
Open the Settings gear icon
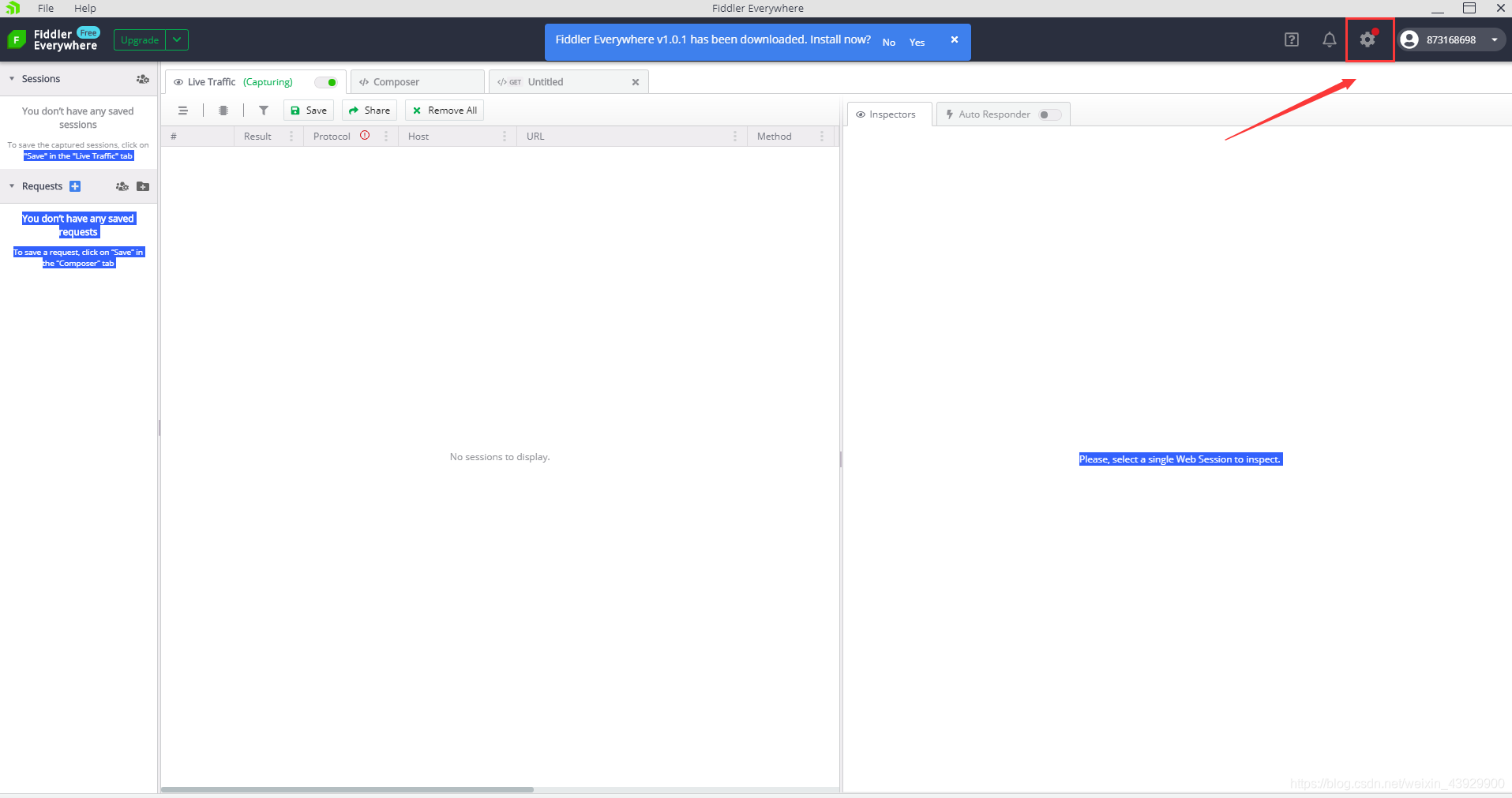pos(1368,39)
